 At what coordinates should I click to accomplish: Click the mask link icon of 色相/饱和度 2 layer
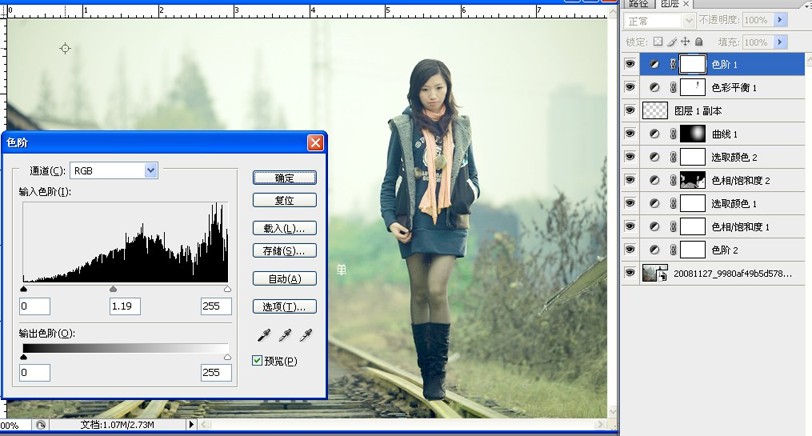tap(673, 180)
